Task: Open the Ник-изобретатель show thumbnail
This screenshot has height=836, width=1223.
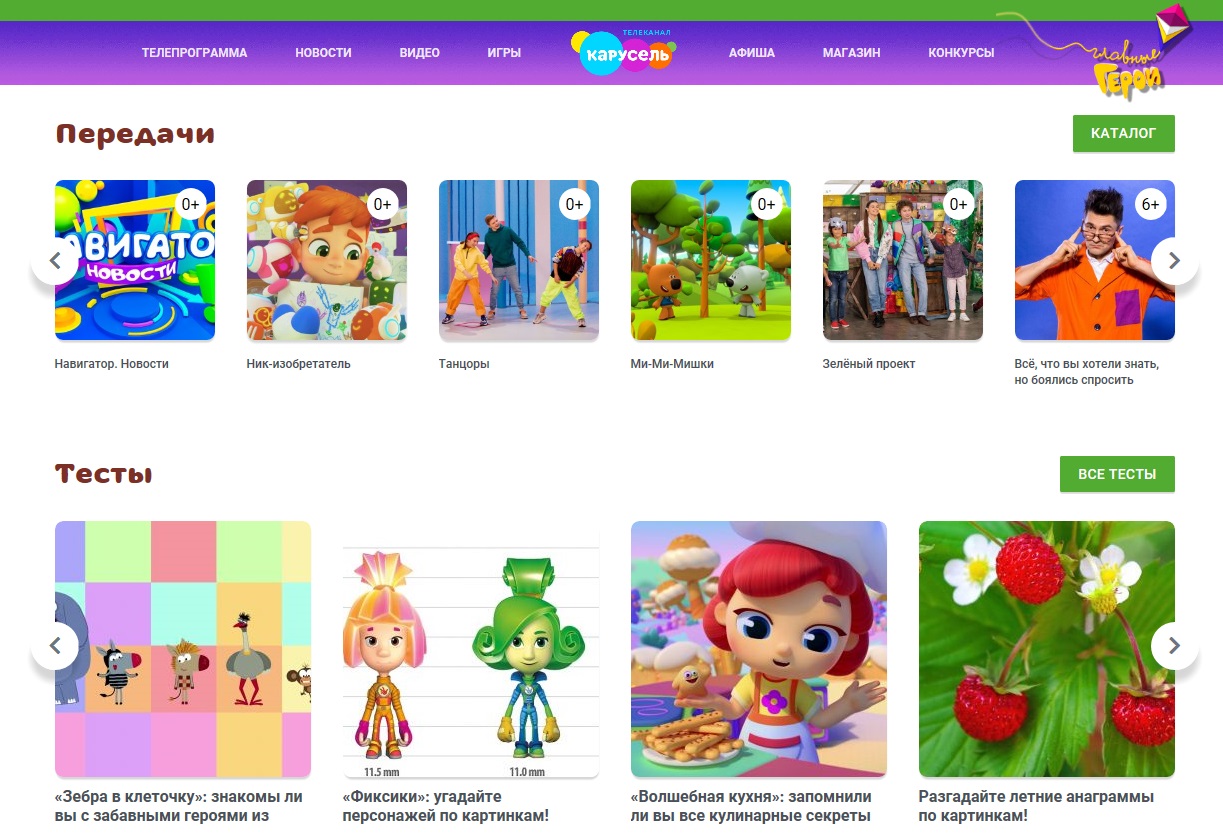Action: point(327,260)
